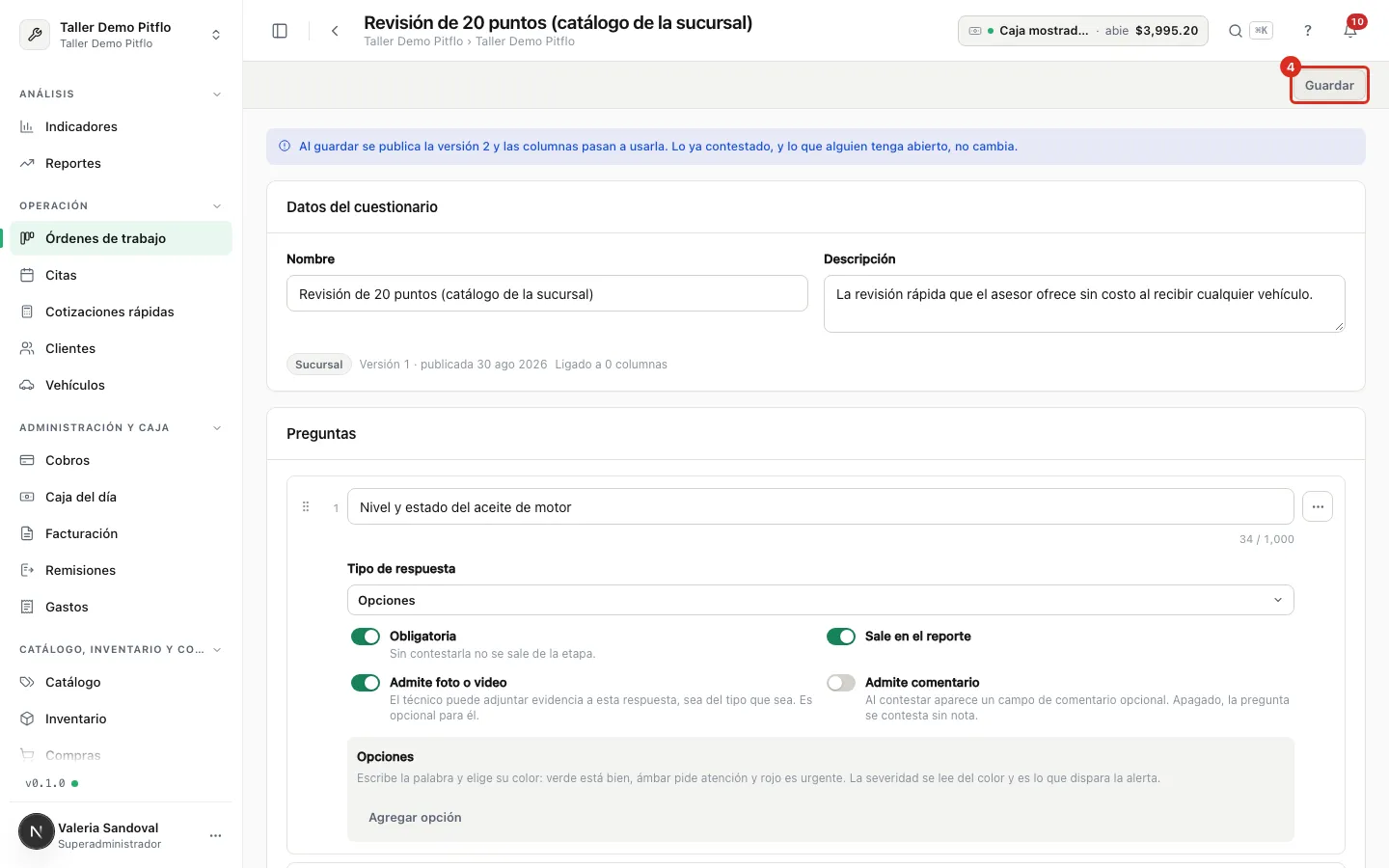Turn off Admite foto o video

coord(366,683)
